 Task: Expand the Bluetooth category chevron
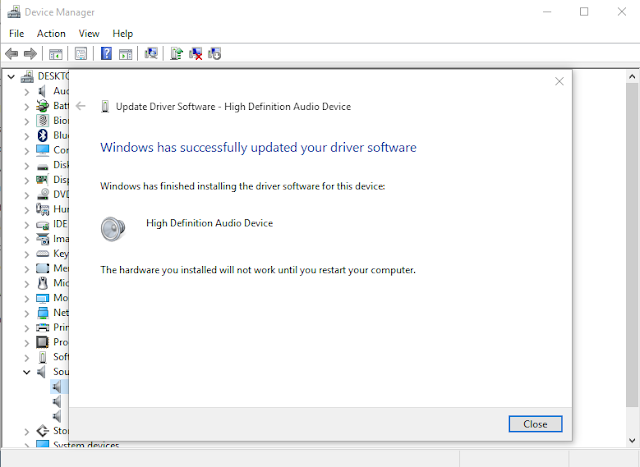tap(27, 136)
